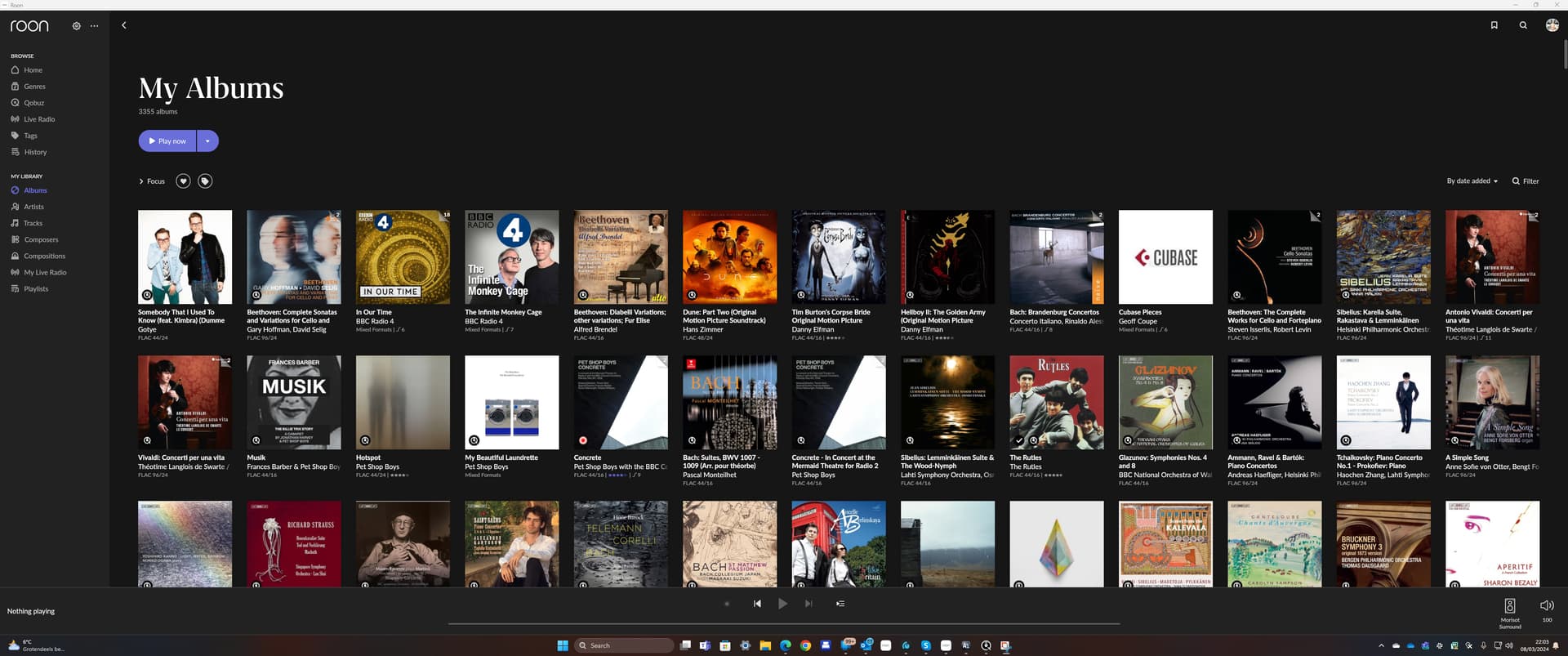
Task: Change the By date added sort order
Action: pyautogui.click(x=1472, y=181)
